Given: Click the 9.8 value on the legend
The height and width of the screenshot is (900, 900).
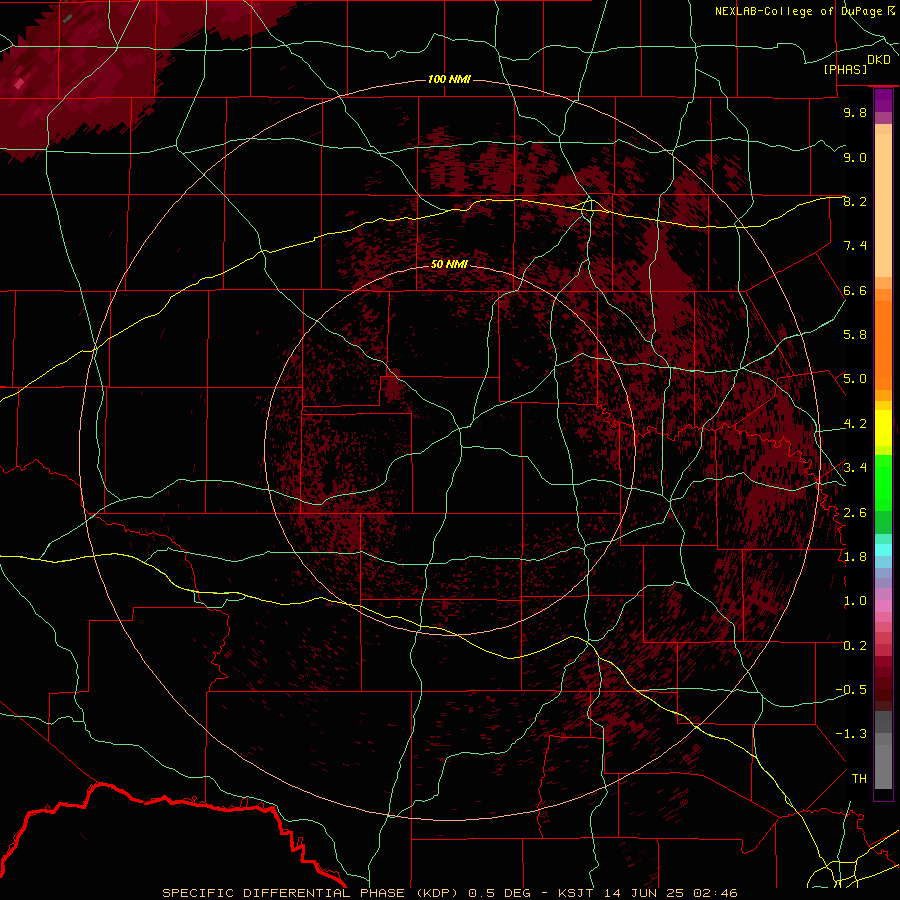Looking at the screenshot, I should pos(855,112).
